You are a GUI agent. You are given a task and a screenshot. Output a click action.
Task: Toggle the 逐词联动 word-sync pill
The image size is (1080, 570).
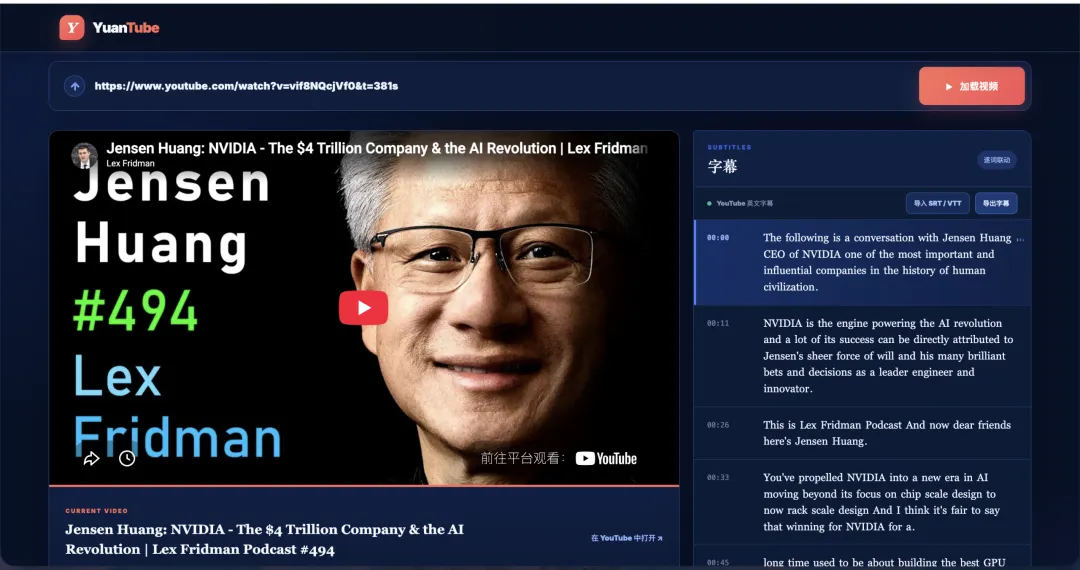[997, 160]
